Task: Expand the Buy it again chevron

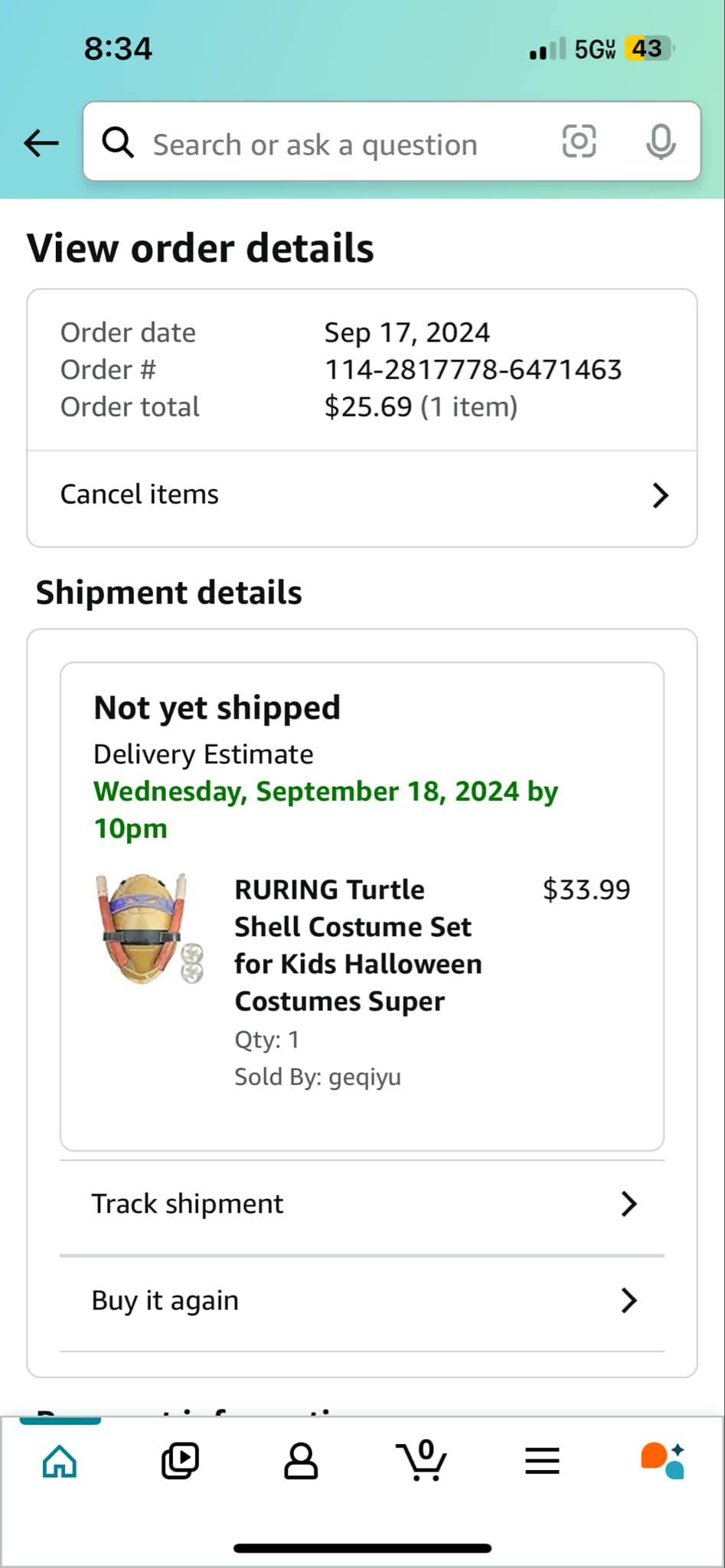Action: pyautogui.click(x=629, y=1300)
